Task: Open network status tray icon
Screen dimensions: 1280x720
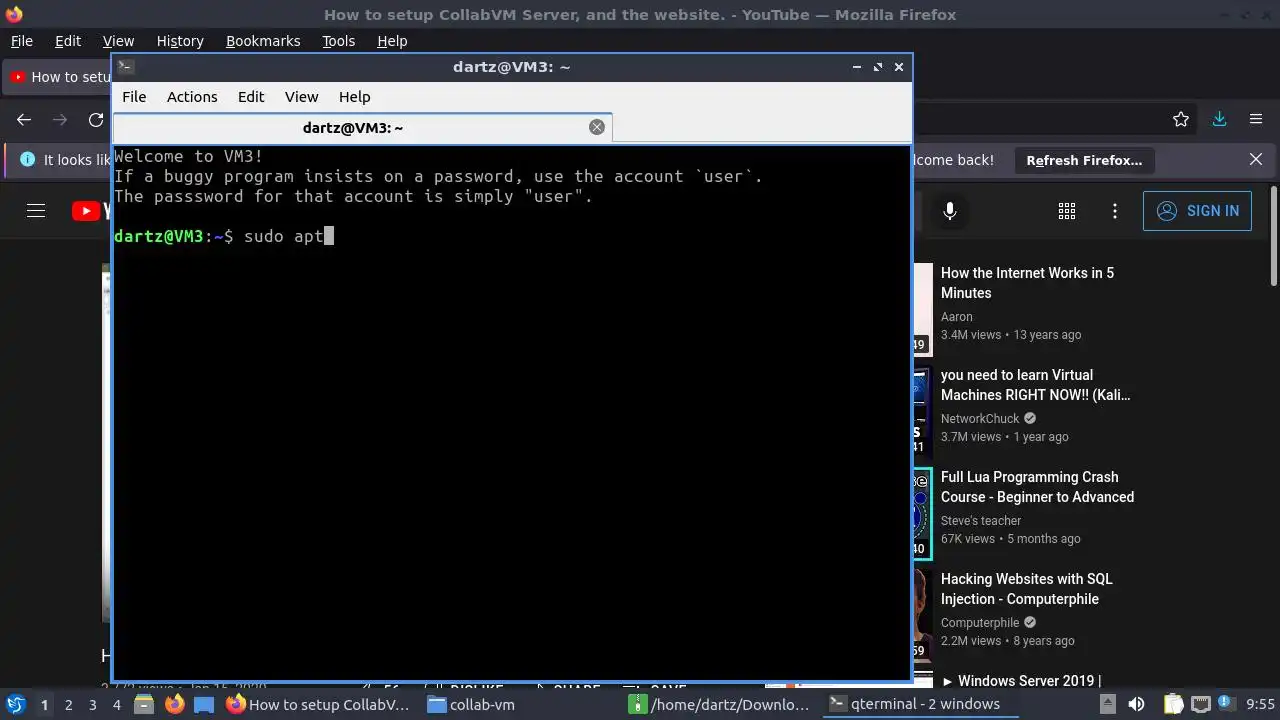Action: tap(1201, 705)
